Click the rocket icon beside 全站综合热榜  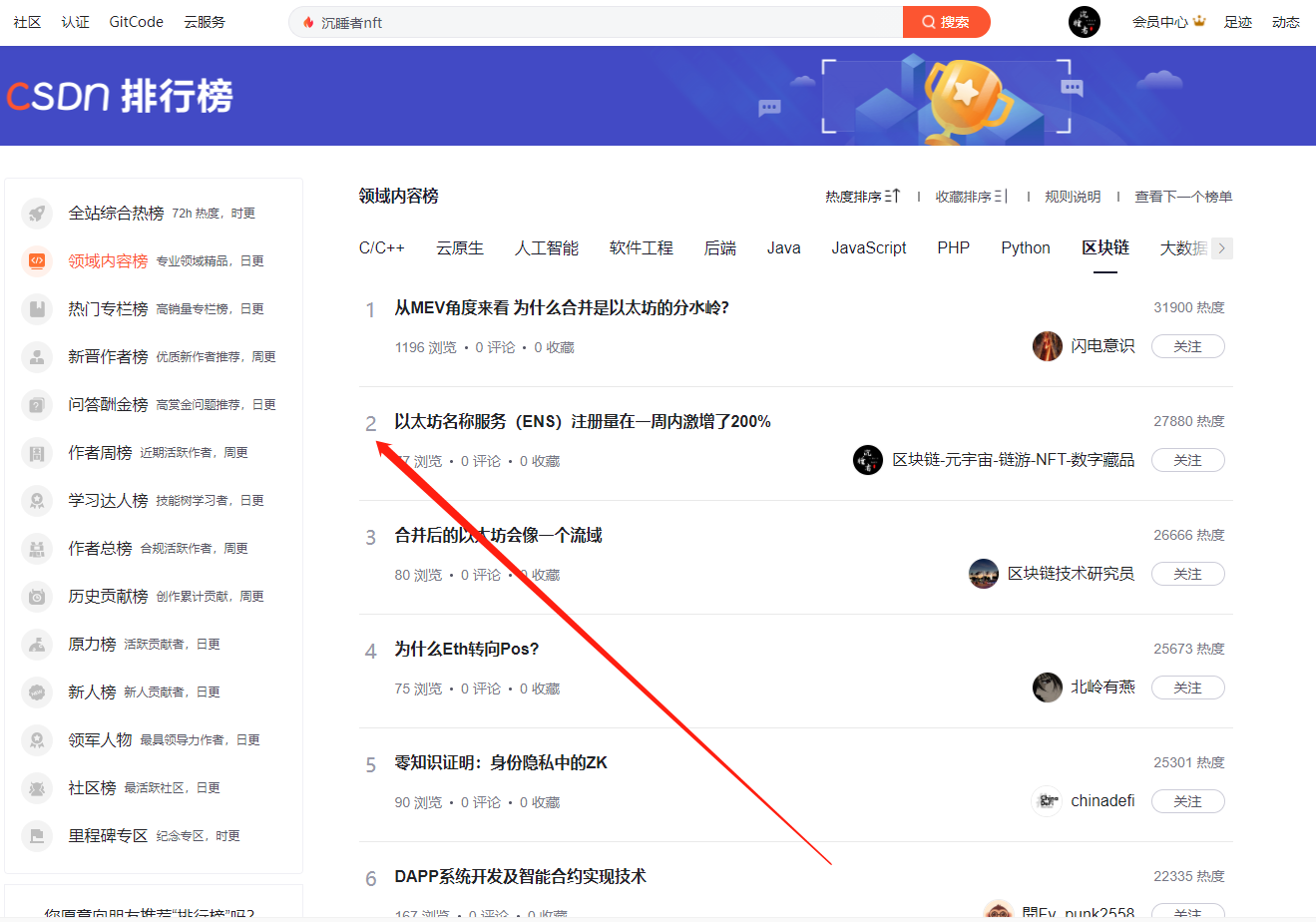coord(37,214)
